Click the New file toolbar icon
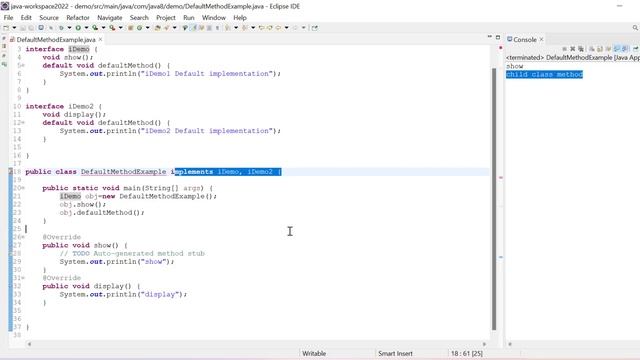Image resolution: width=640 pixels, height=360 pixels. click(x=6, y=28)
